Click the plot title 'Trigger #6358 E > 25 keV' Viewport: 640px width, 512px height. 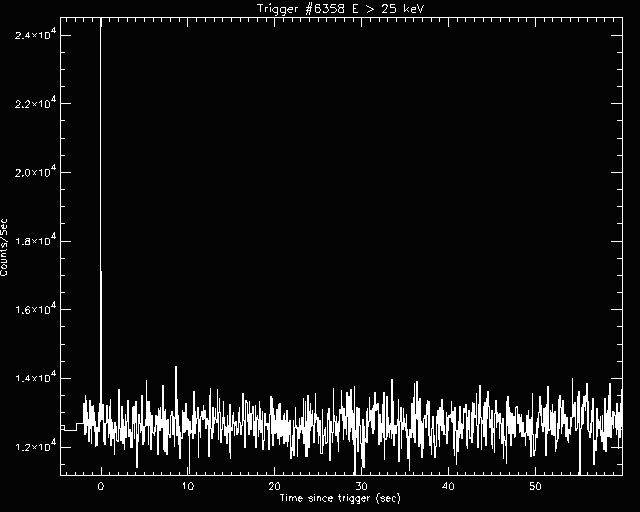point(341,9)
